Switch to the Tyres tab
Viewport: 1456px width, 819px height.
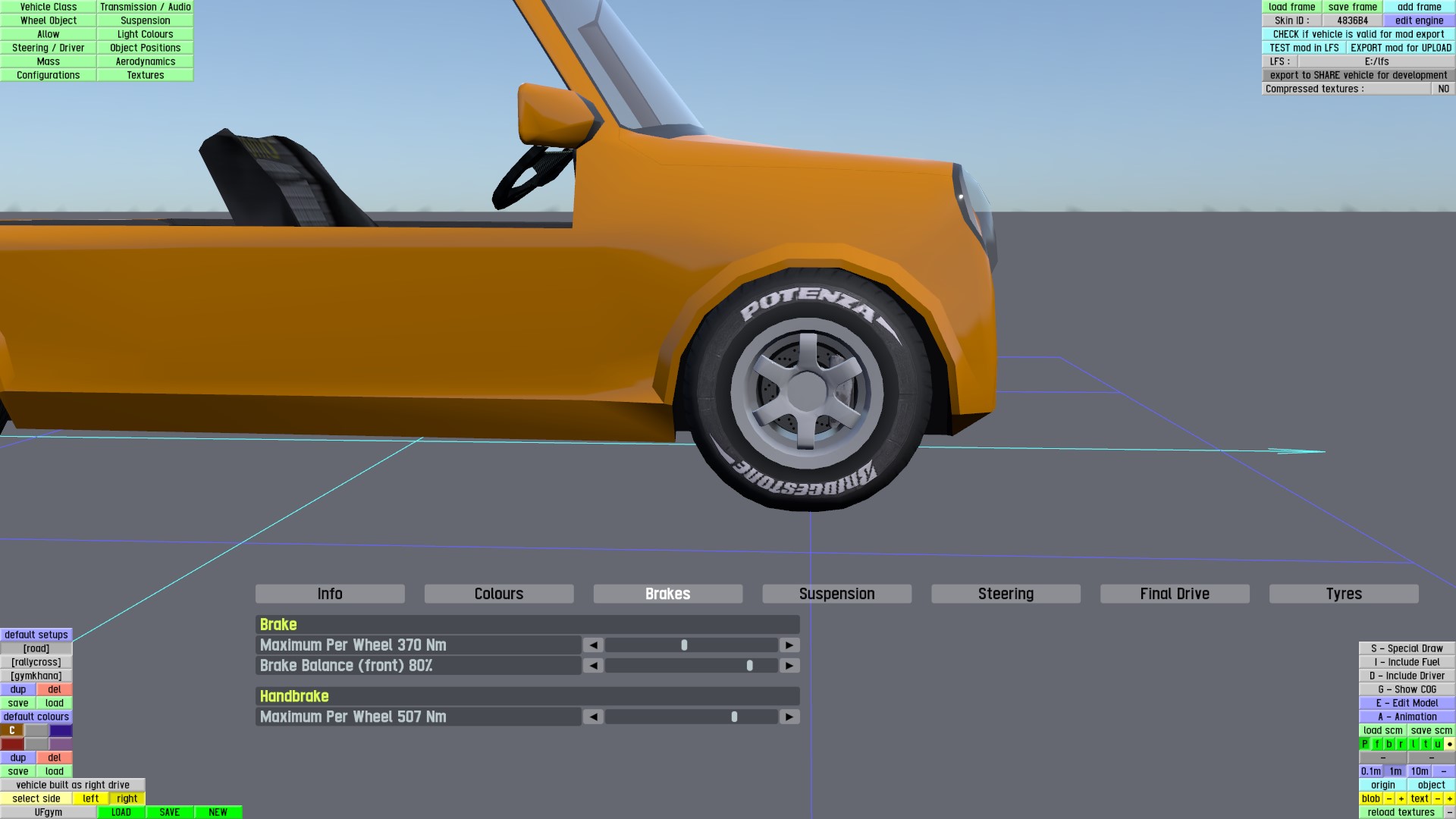(1343, 594)
